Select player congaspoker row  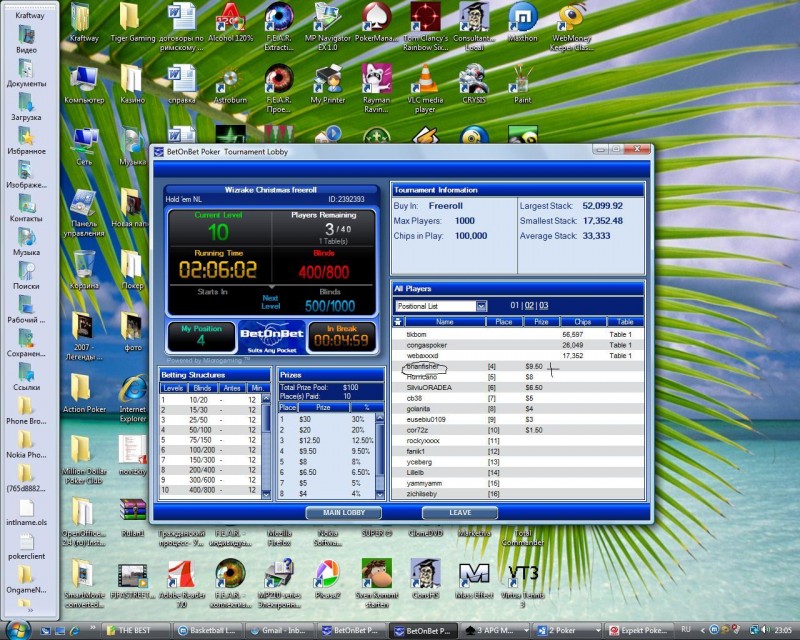pyautogui.click(x=518, y=345)
